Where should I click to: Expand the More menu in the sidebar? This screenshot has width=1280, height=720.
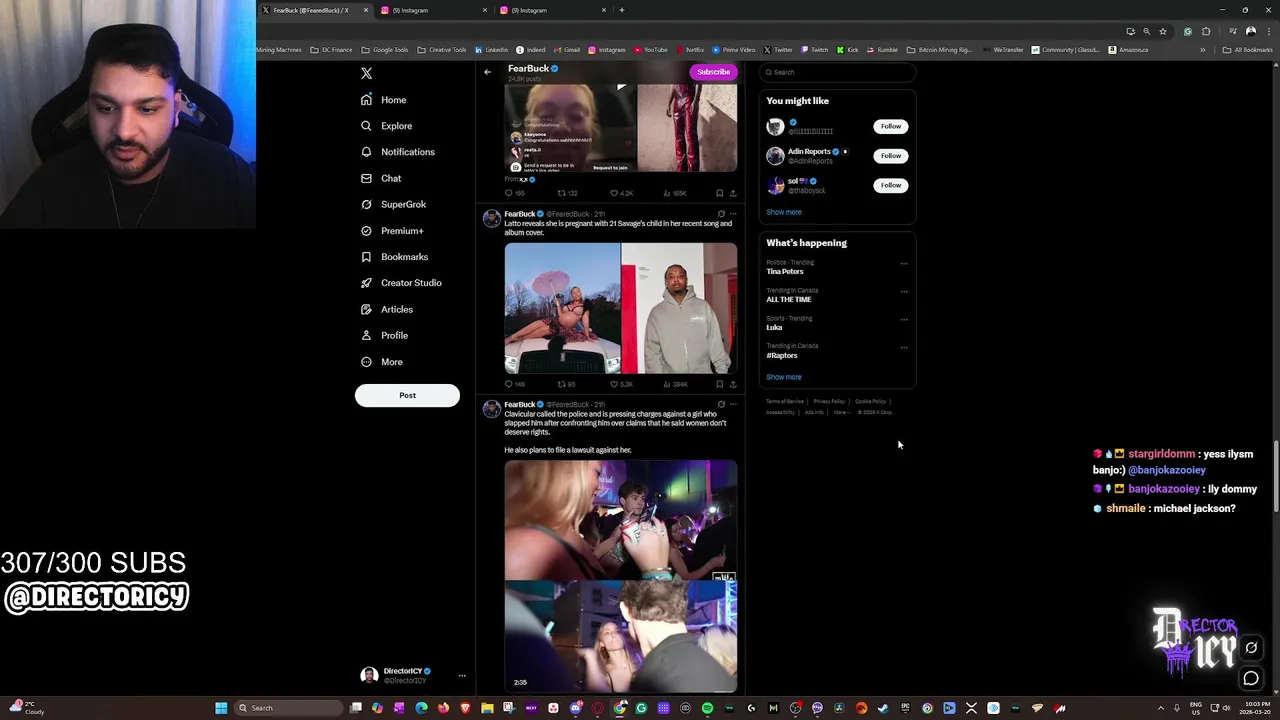coord(381,362)
